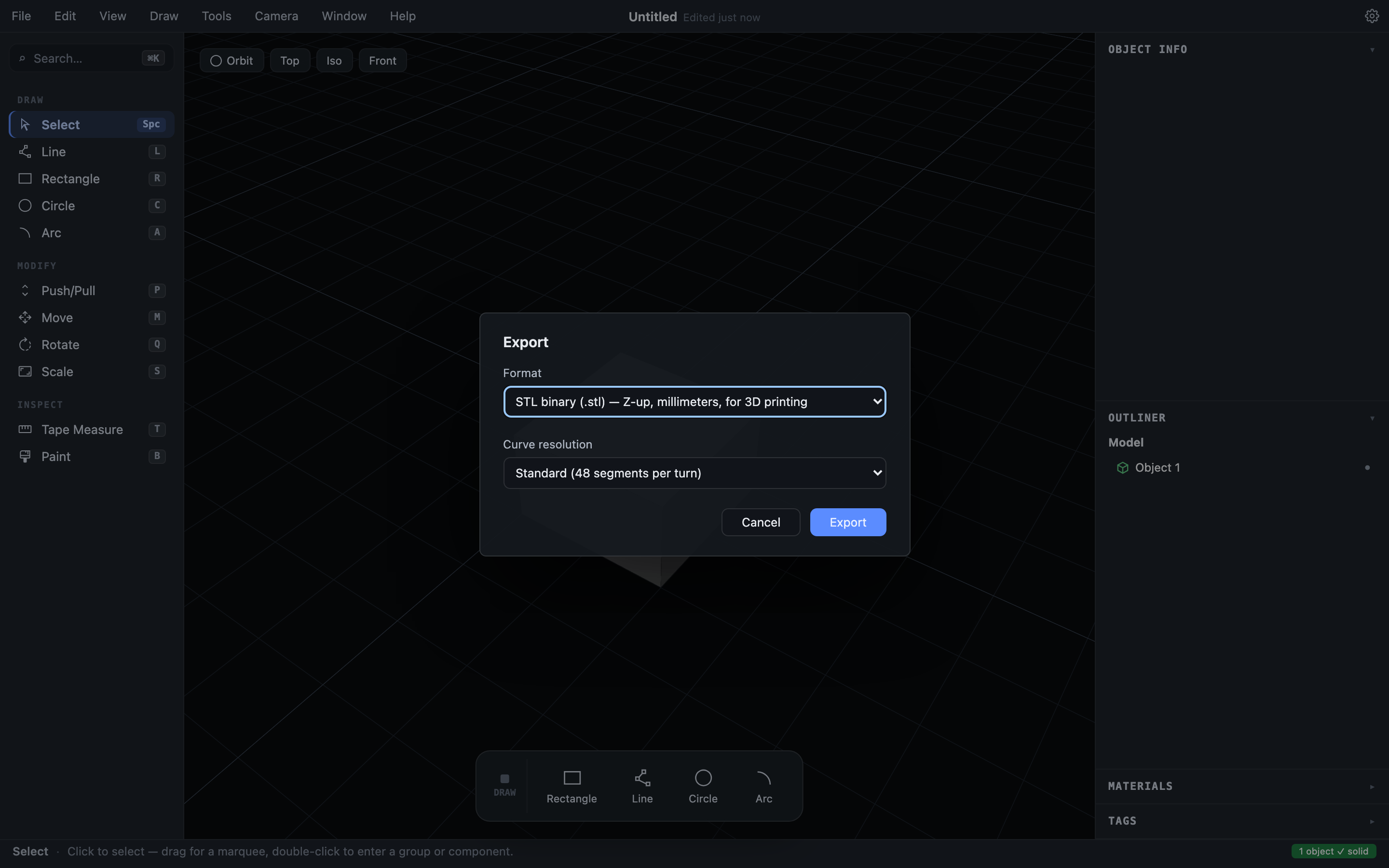
Task: Select the Arc tool in the sidebar
Action: pyautogui.click(x=92, y=232)
